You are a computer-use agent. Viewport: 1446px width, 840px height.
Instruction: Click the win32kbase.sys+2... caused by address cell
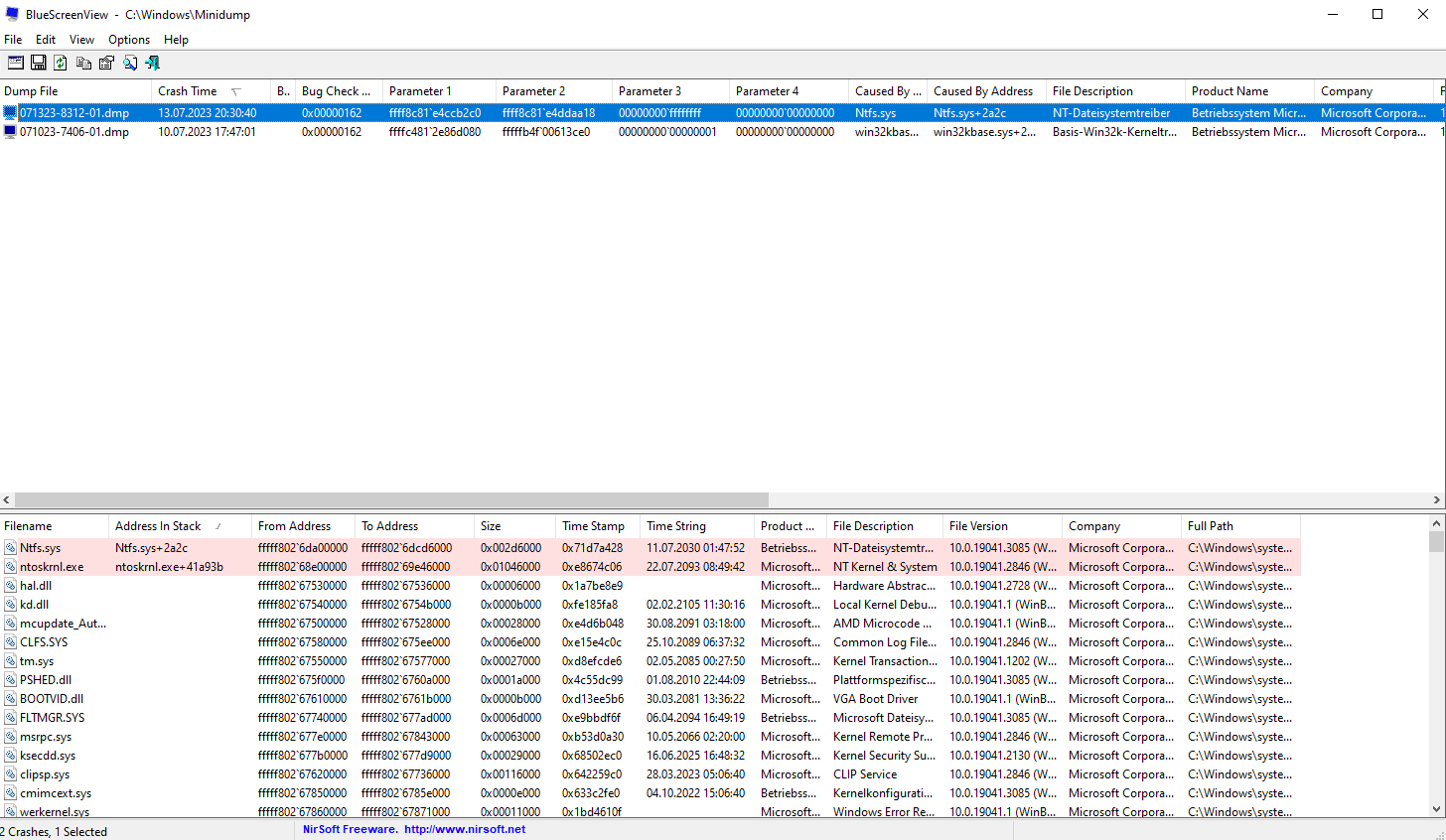tap(984, 132)
